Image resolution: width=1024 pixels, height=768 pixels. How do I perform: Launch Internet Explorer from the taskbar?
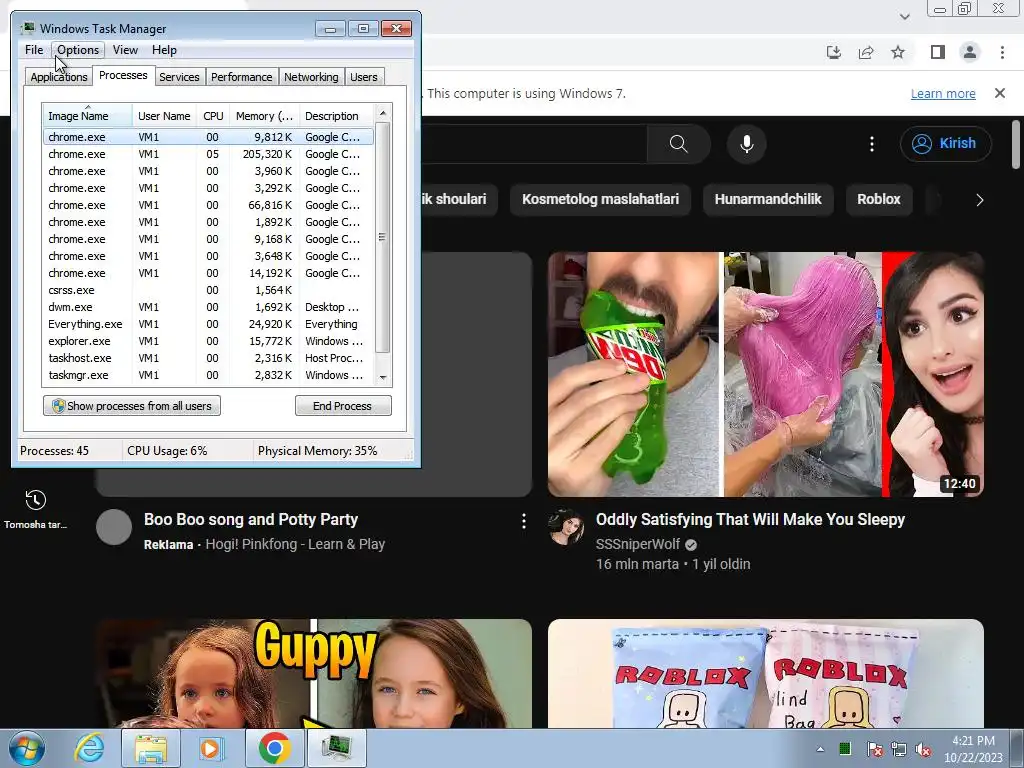(x=89, y=748)
